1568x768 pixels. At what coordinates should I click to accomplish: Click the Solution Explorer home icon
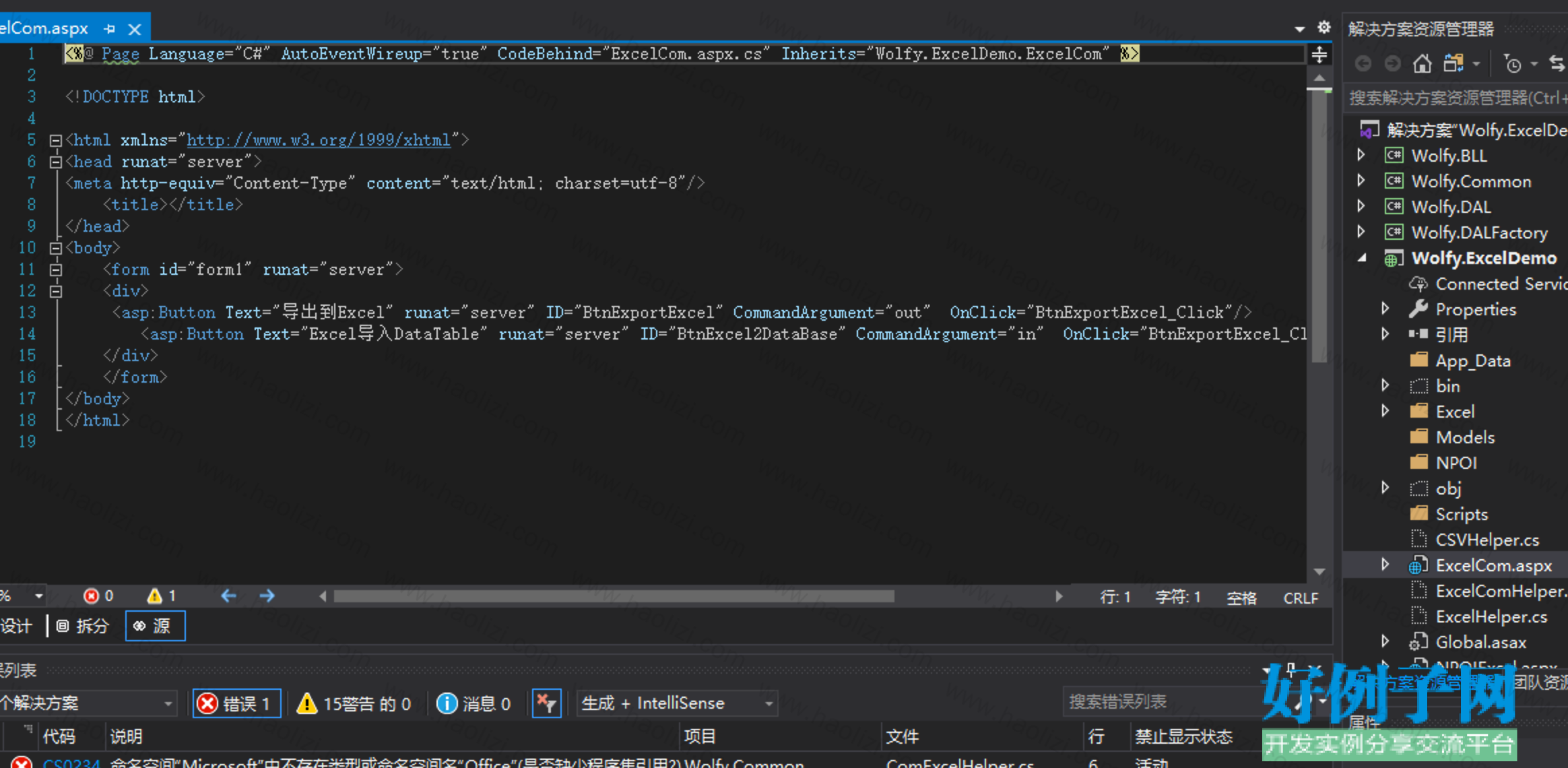pos(1422,63)
